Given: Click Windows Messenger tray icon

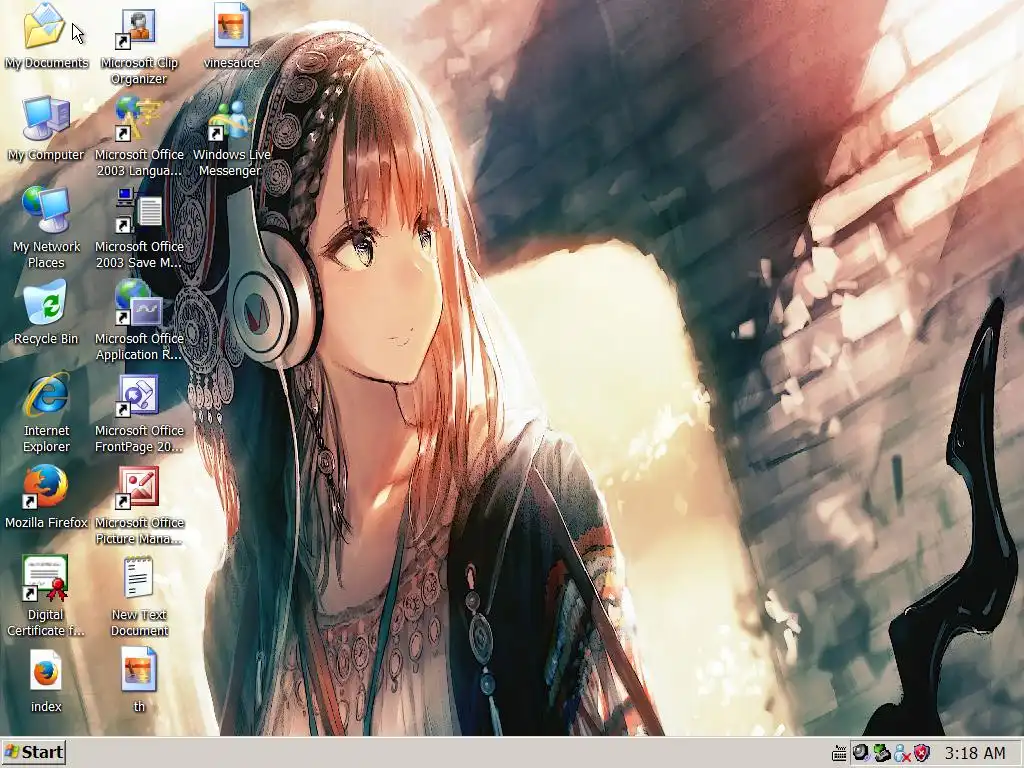Looking at the screenshot, I should (x=902, y=753).
